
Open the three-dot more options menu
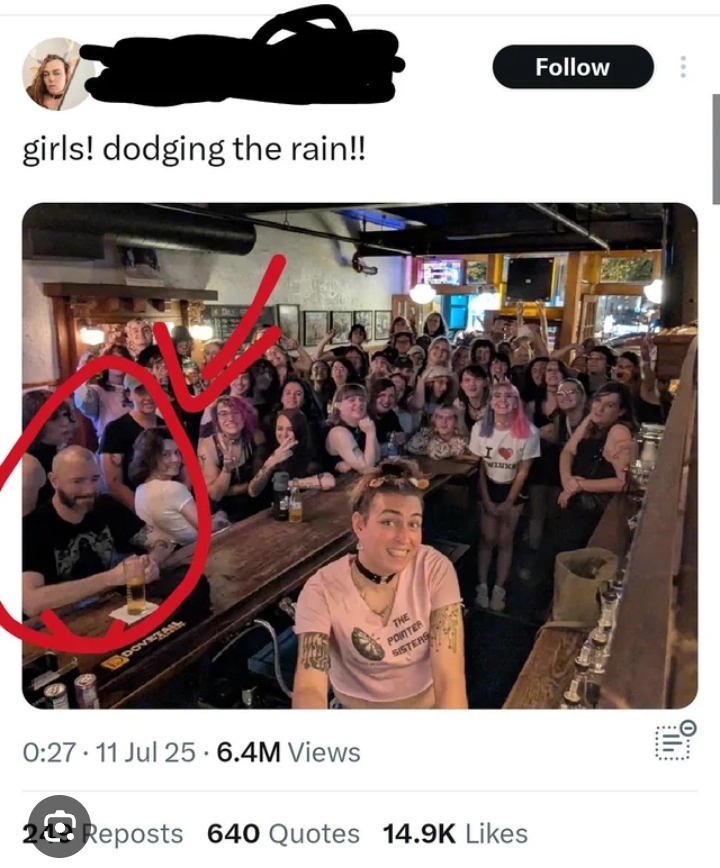(x=683, y=67)
